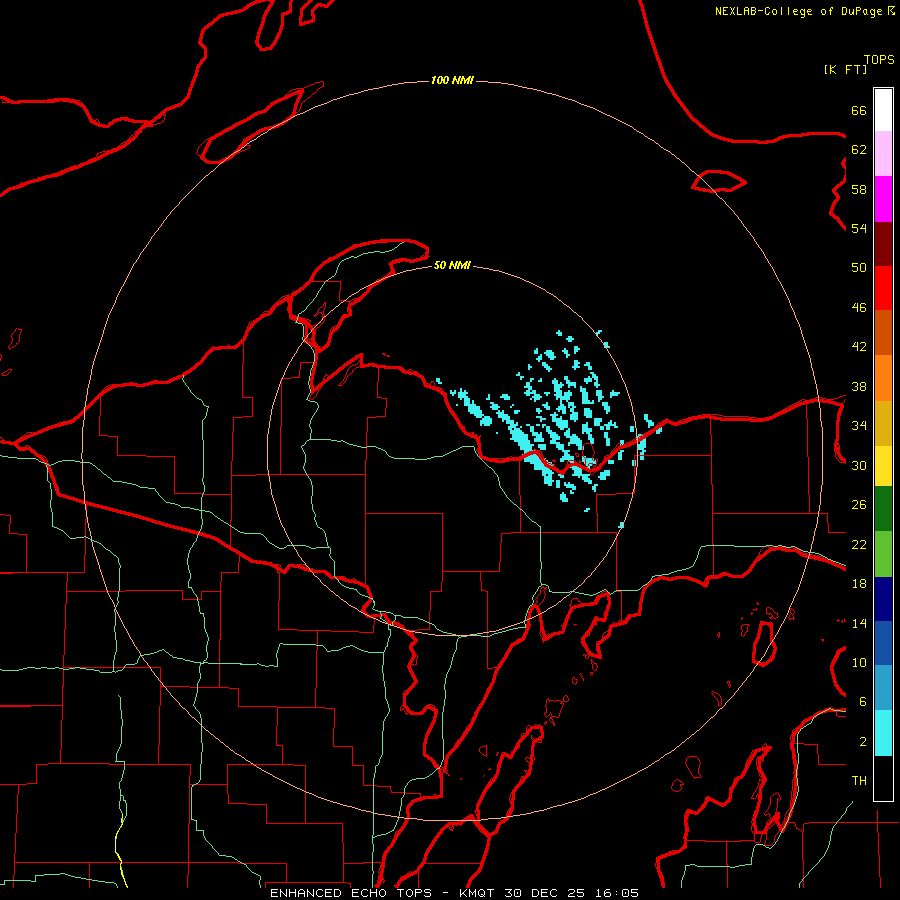Click the white swatch in the tops legend
Image resolution: width=900 pixels, height=900 pixels.
coord(883,110)
